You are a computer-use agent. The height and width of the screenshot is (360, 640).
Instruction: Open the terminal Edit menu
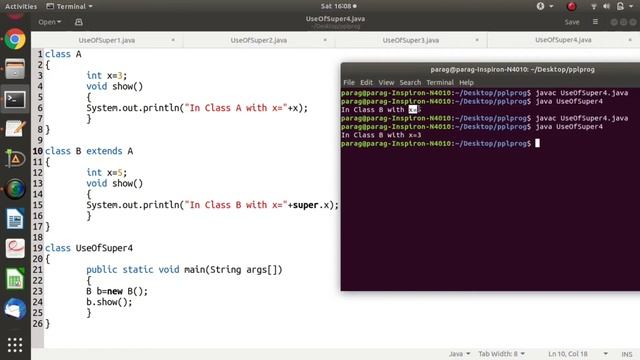tap(366, 82)
